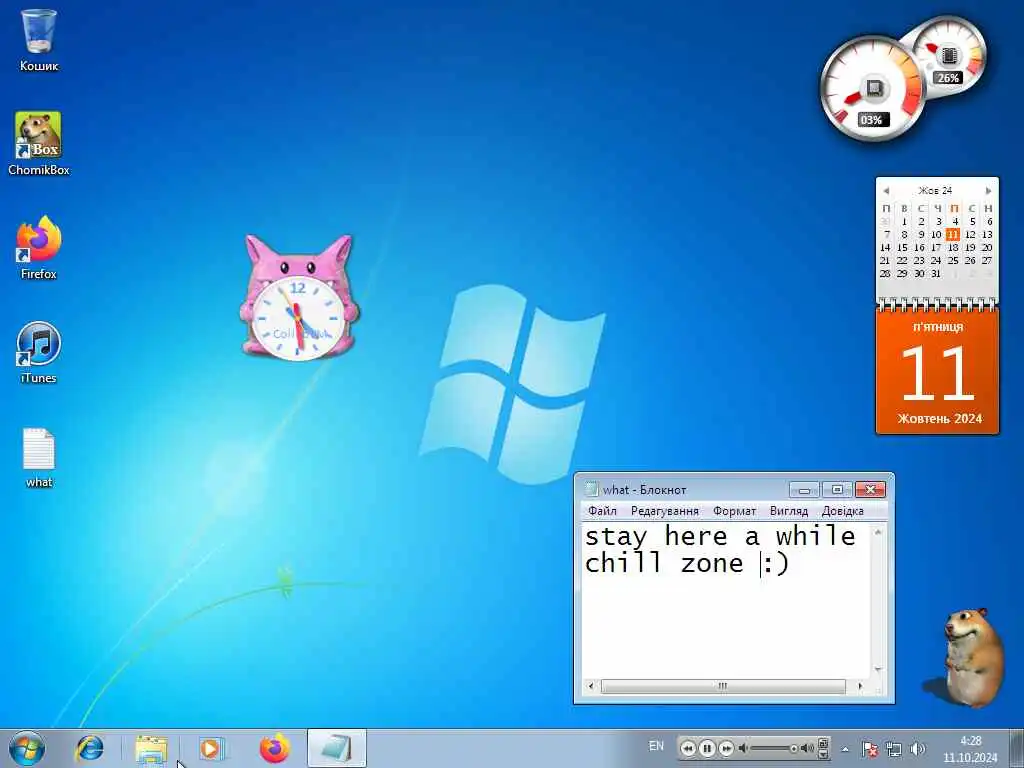Screen dimensions: 1024x768
Task: Open the iTunes desktop shortcut
Action: tap(39, 352)
